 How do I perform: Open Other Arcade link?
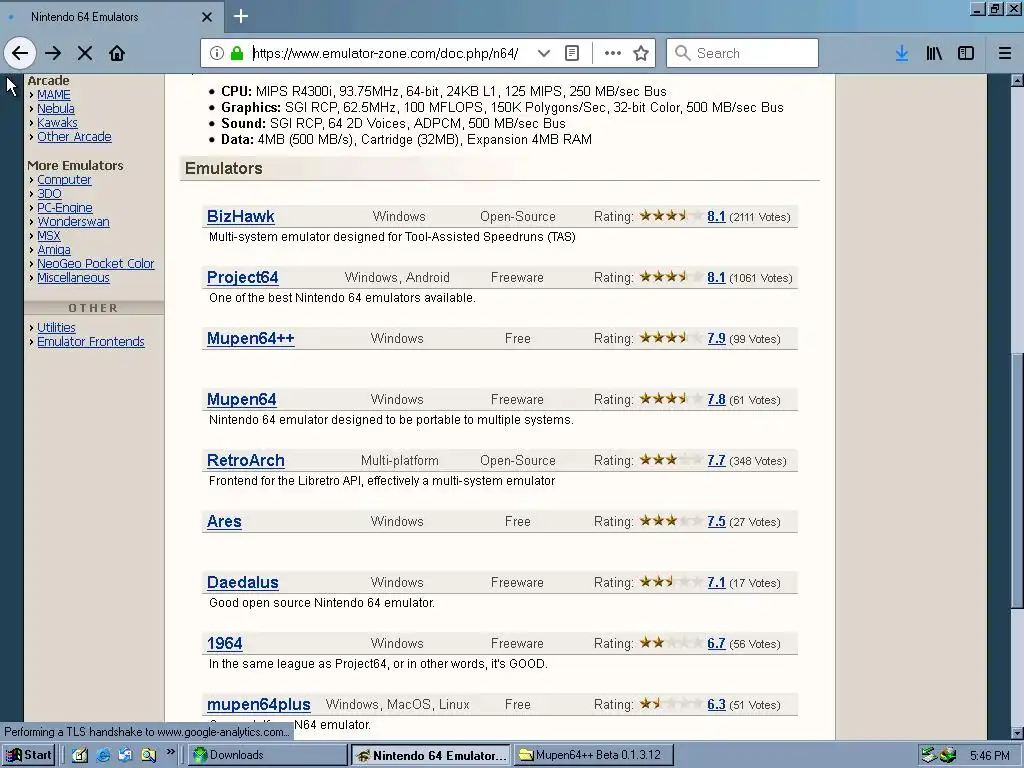click(74, 136)
